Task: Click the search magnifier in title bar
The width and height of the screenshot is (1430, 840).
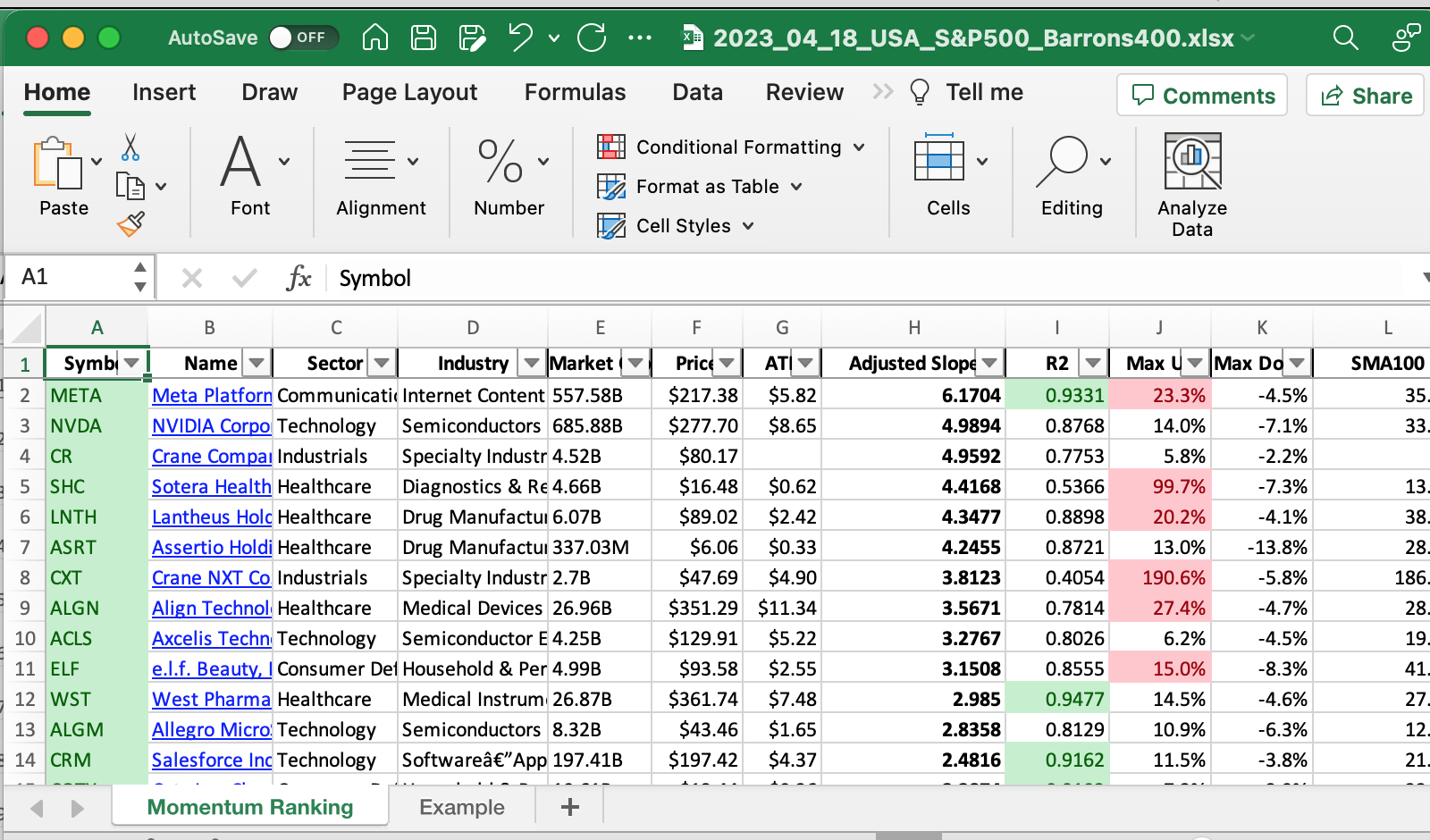Action: [1345, 38]
